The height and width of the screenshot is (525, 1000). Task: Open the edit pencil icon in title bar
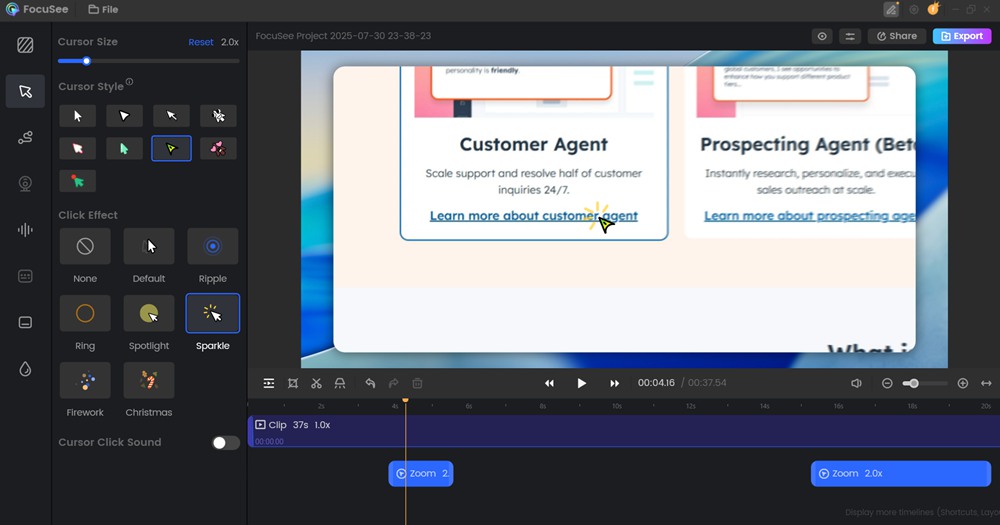pyautogui.click(x=891, y=10)
